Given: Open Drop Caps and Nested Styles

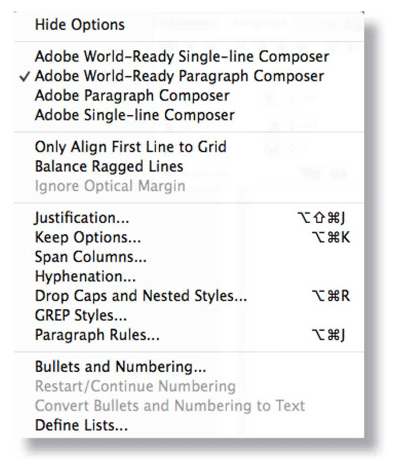Looking at the screenshot, I should coord(189,296).
